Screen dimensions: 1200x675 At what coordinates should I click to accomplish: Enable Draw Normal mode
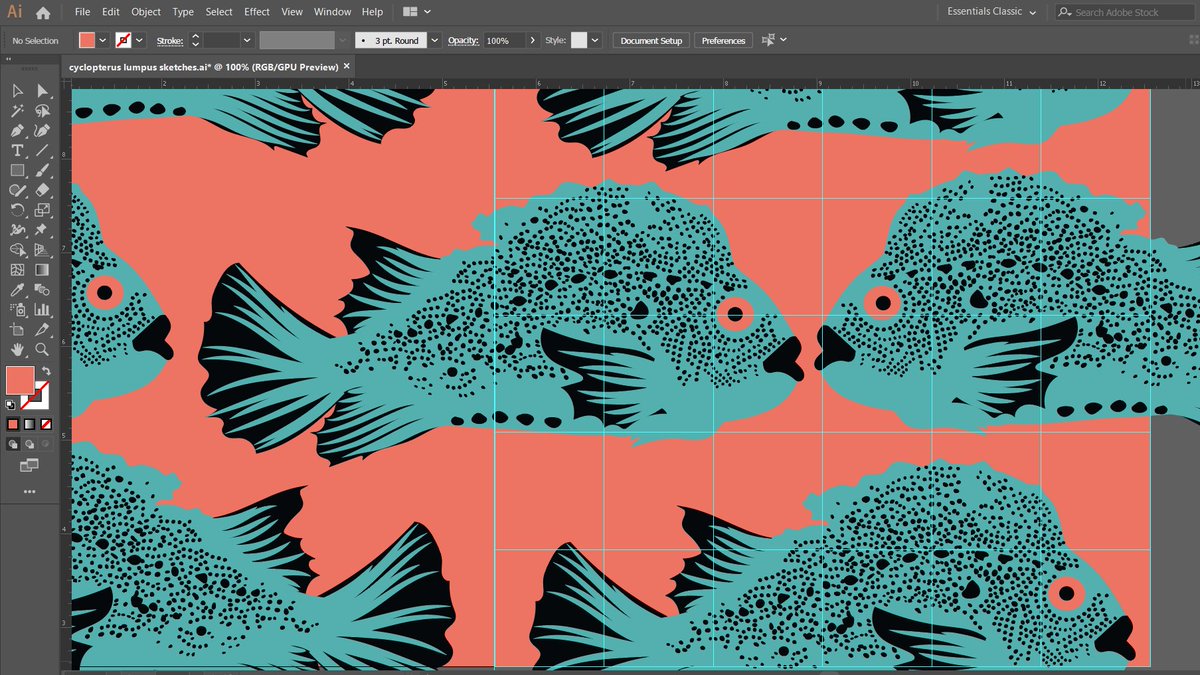(x=13, y=442)
